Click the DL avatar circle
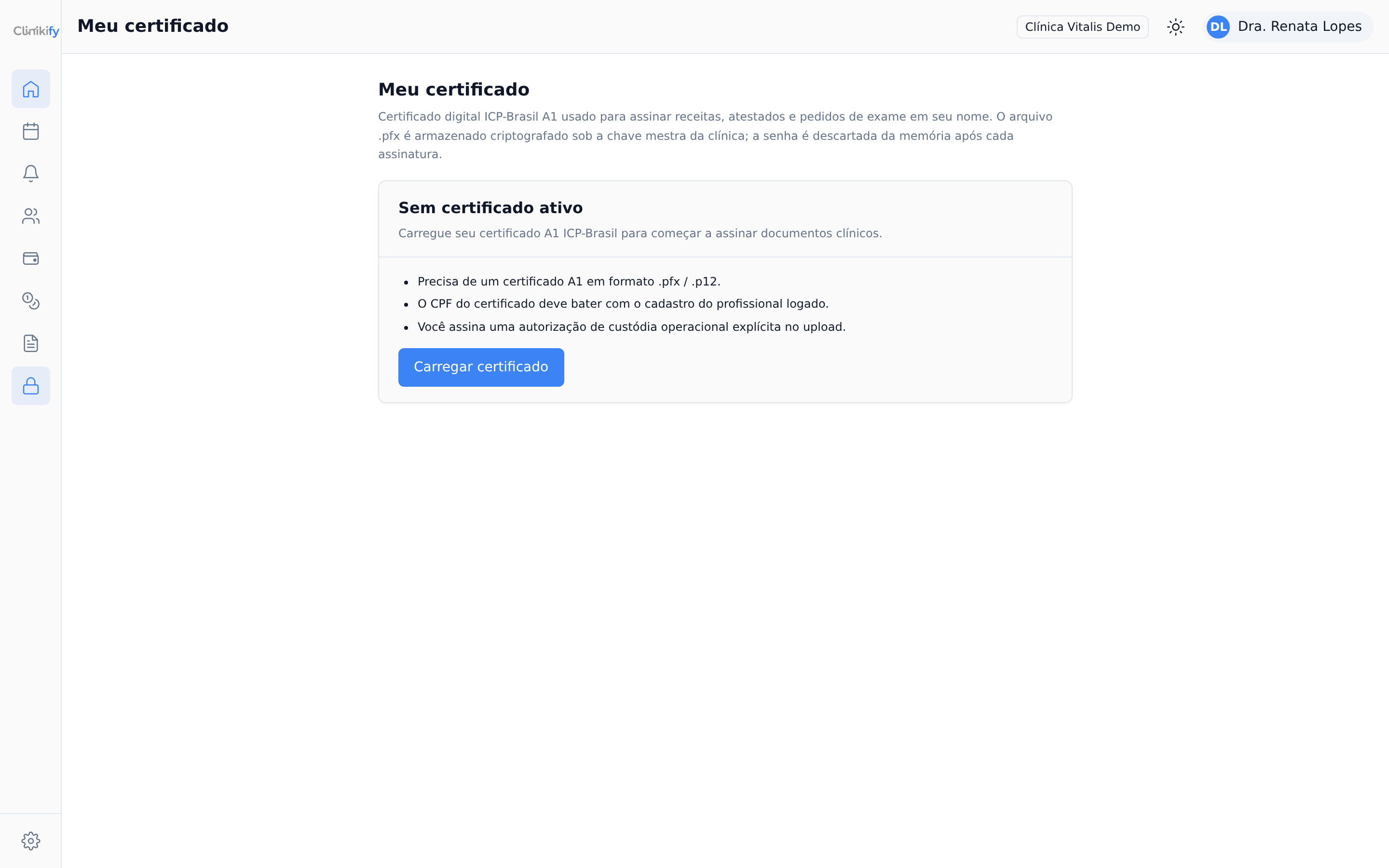Viewport: 1389px width, 868px height. 1218,27
